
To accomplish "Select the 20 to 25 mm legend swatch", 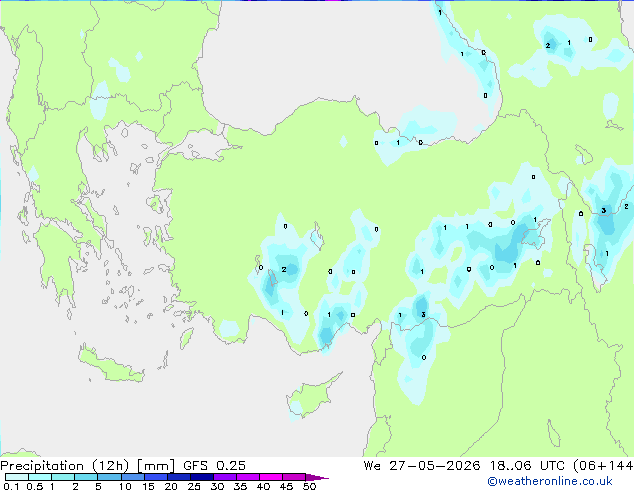I will [179, 477].
